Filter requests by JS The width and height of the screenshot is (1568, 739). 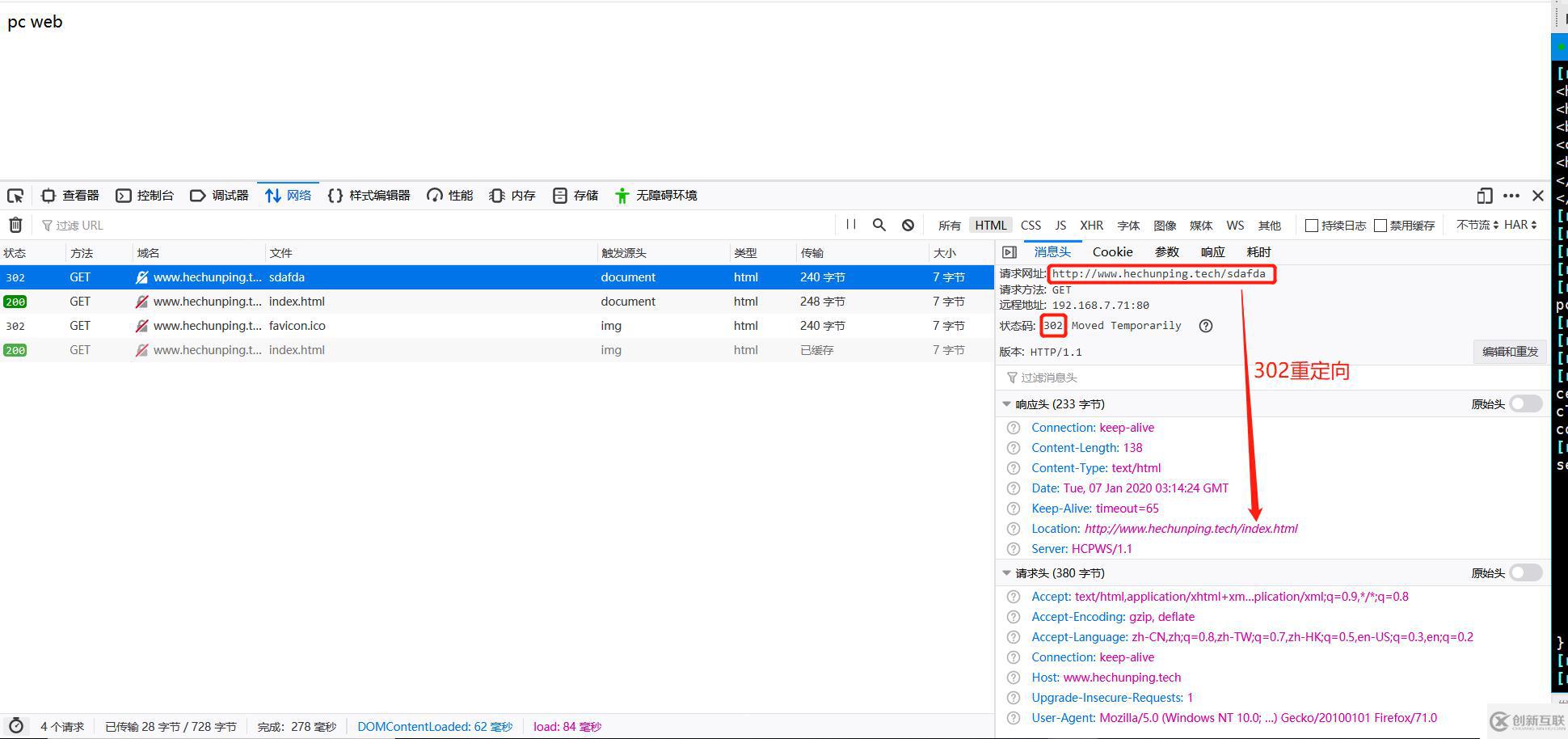click(x=1060, y=226)
